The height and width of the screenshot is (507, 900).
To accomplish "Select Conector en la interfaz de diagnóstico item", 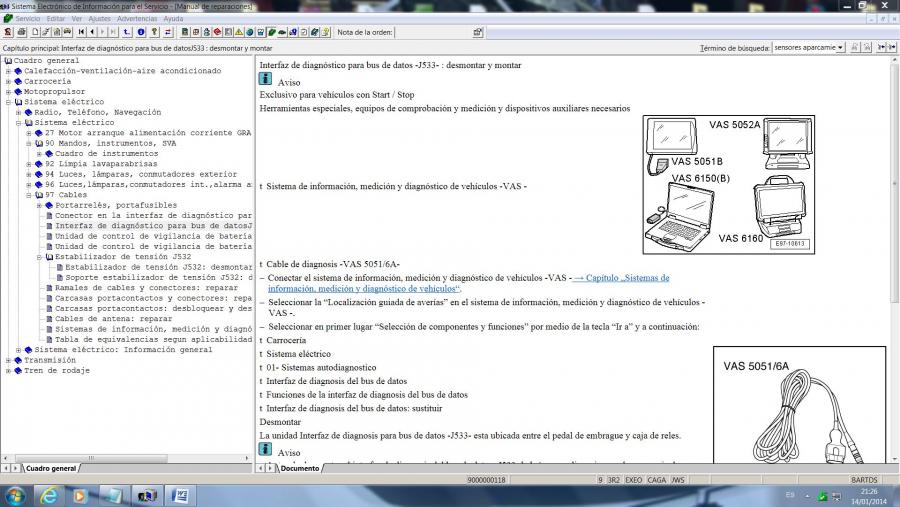I will [x=153, y=215].
